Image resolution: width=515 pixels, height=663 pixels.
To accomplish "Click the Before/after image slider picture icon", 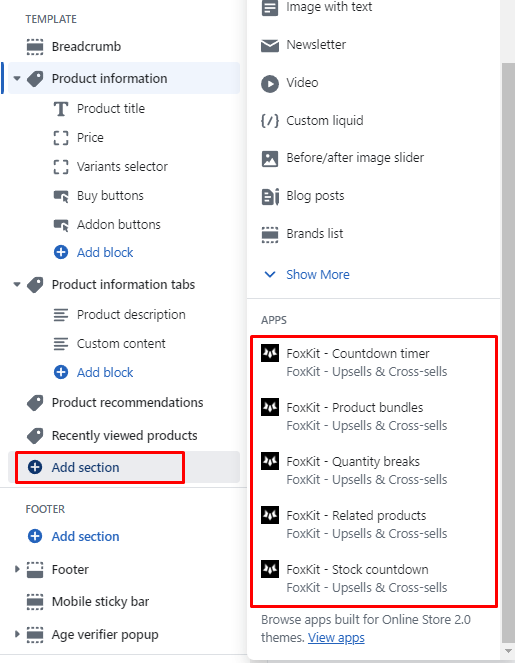I will click(270, 159).
